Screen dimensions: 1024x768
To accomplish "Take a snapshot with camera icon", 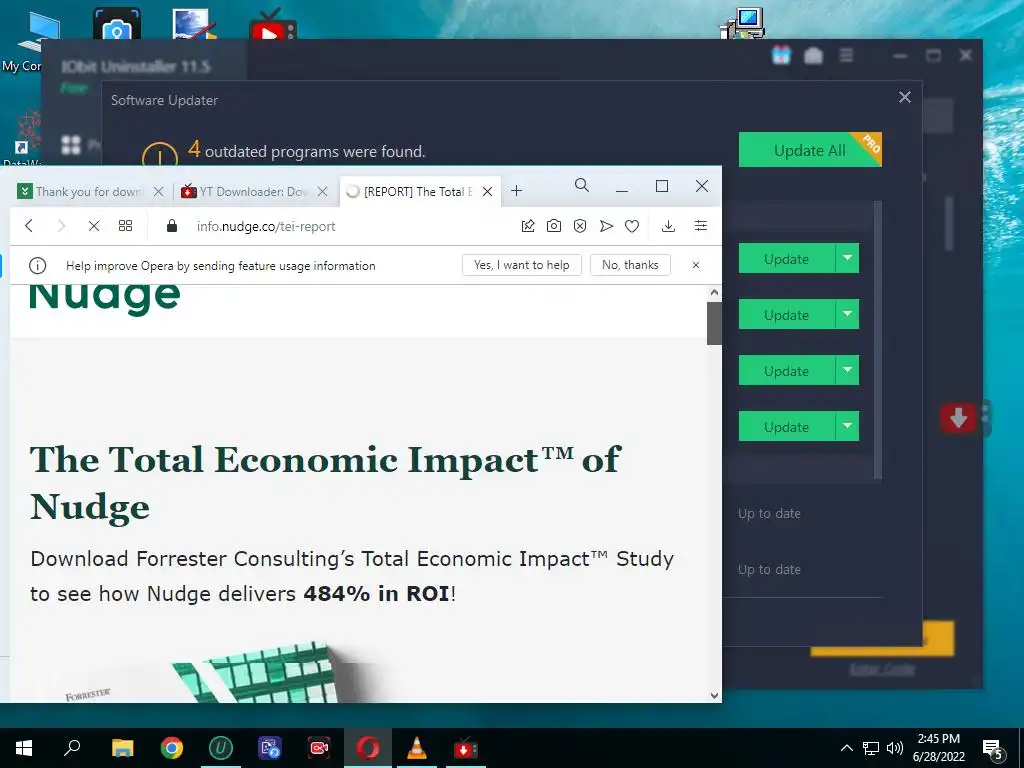I will [x=554, y=226].
